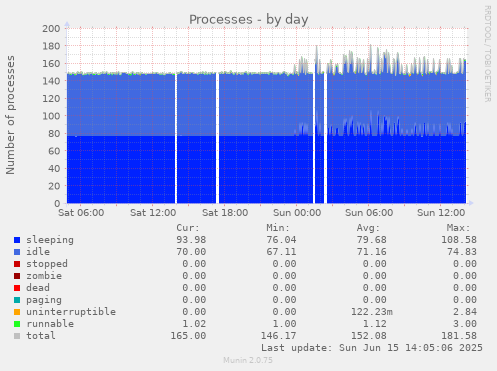Click the stopped legend color swatch

(17, 264)
